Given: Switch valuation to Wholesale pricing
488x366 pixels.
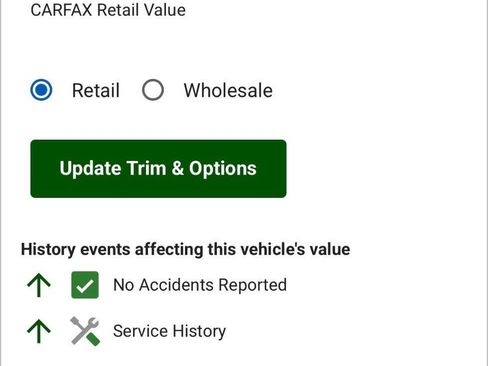Looking at the screenshot, I should click(153, 90).
